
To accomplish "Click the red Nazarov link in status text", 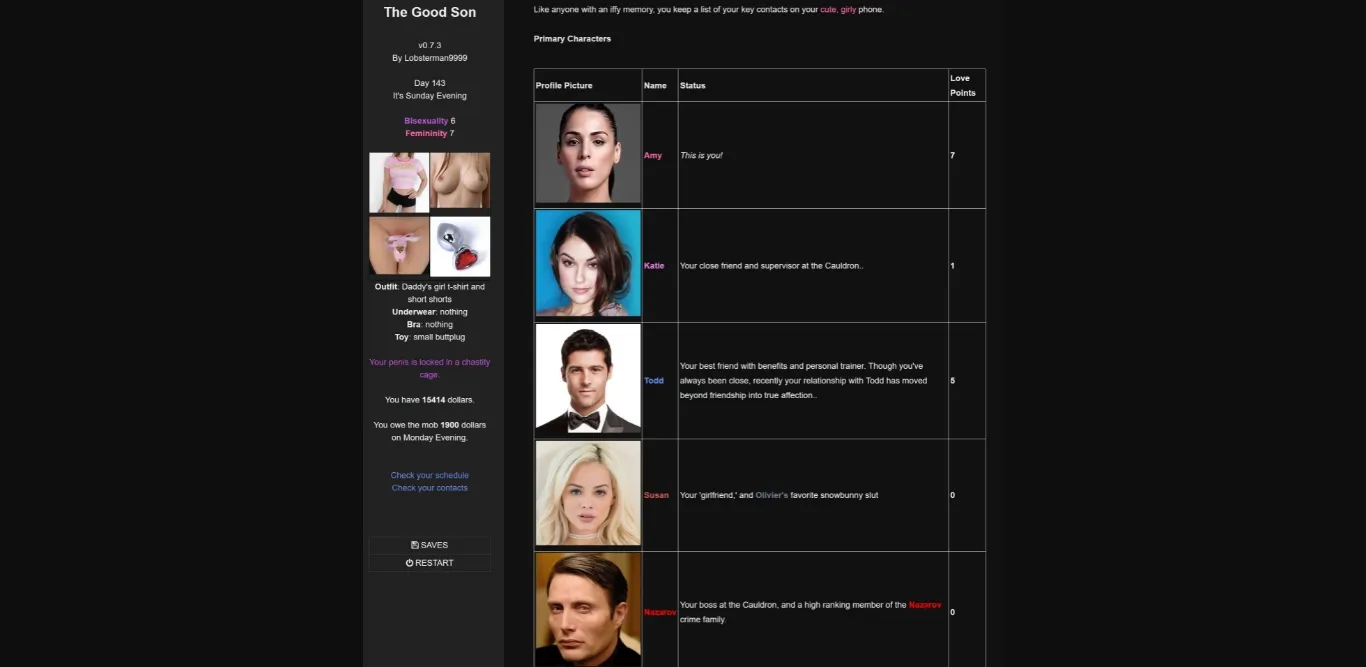I will [x=925, y=605].
